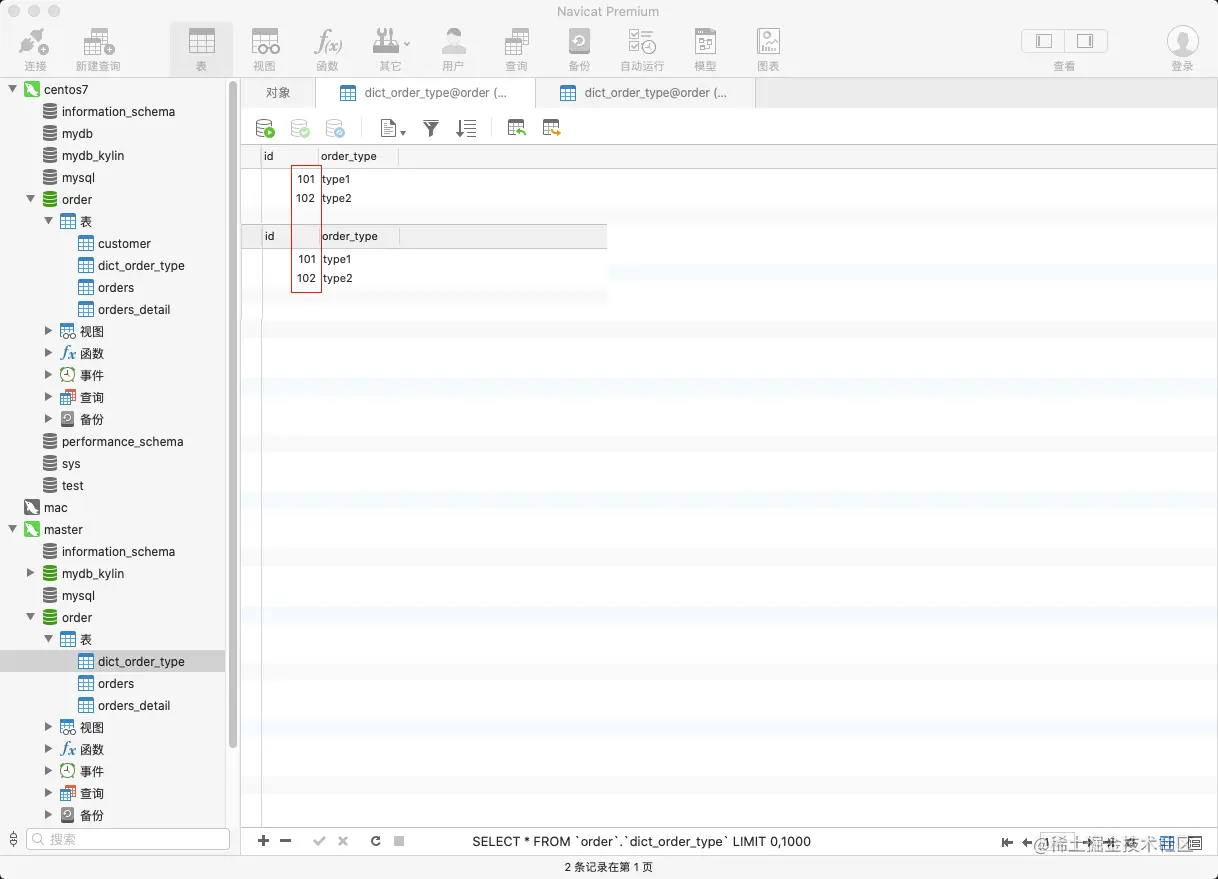The image size is (1218, 879).
Task: Switch to the 对象 tab
Action: (278, 93)
